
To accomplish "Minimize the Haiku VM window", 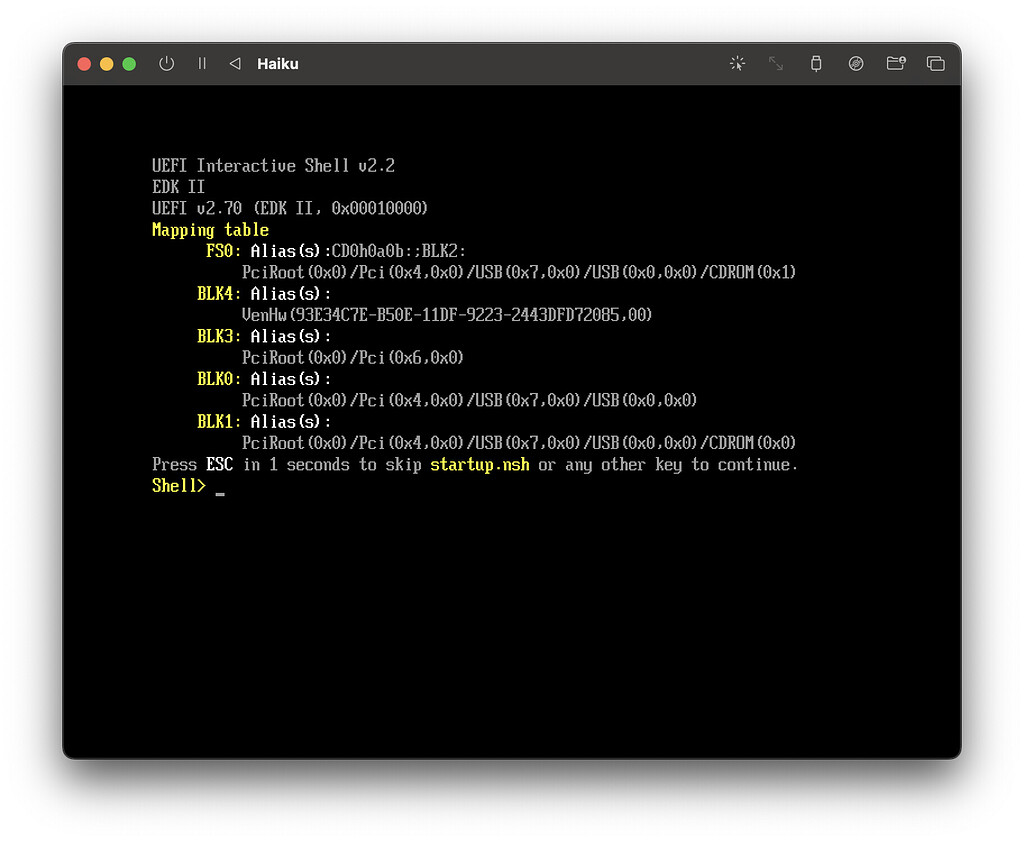I will tap(106, 64).
